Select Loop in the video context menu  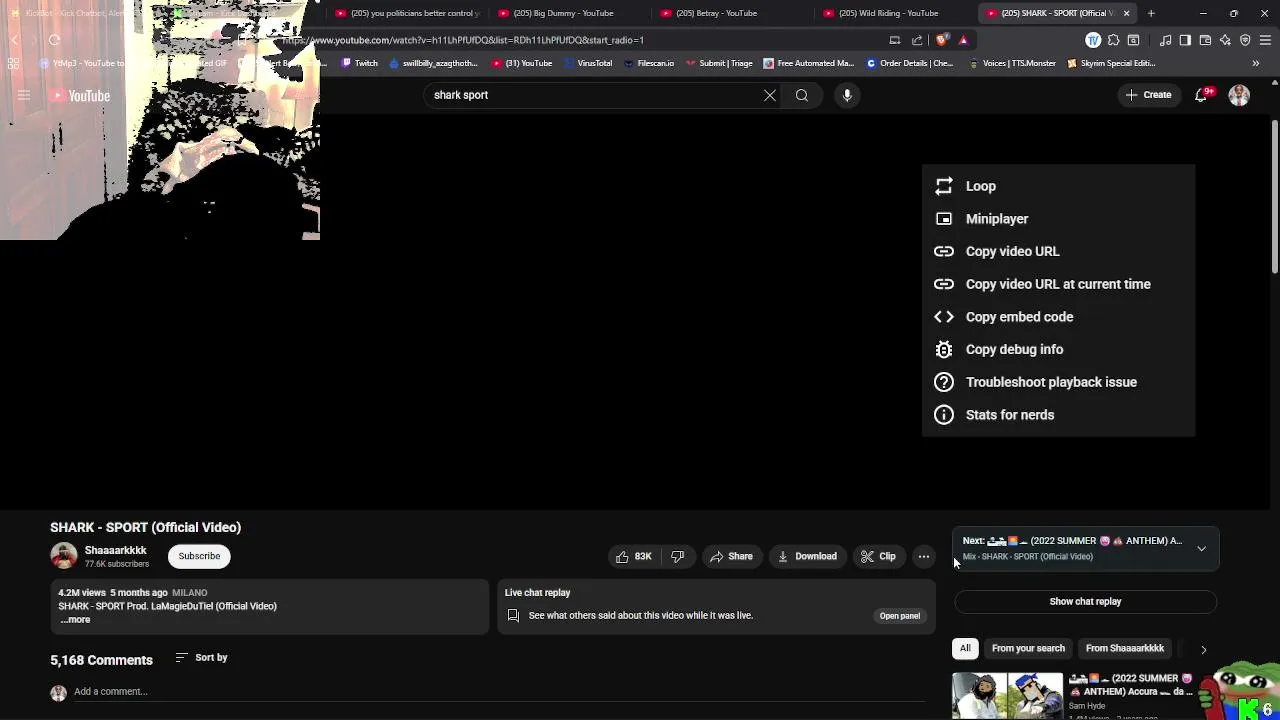(x=1058, y=186)
